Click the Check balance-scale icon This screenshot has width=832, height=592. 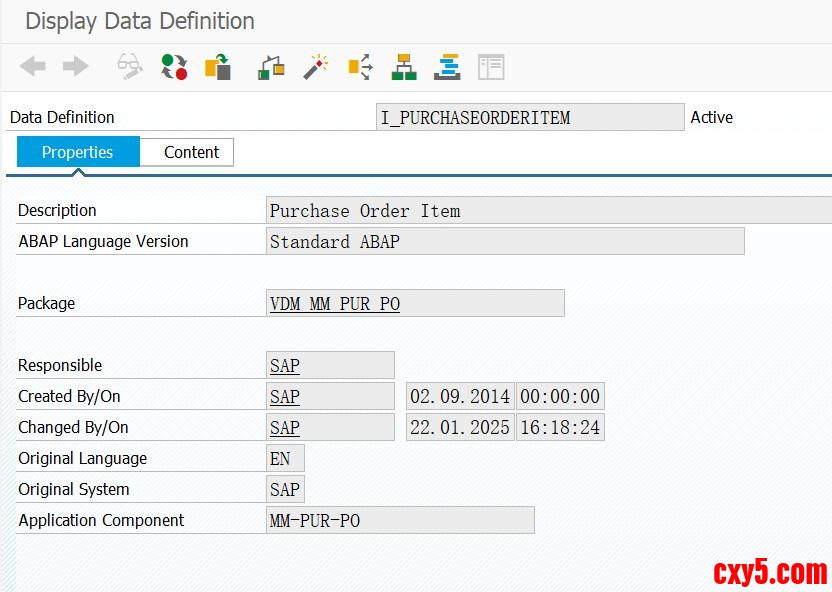pyautogui.click(x=271, y=67)
